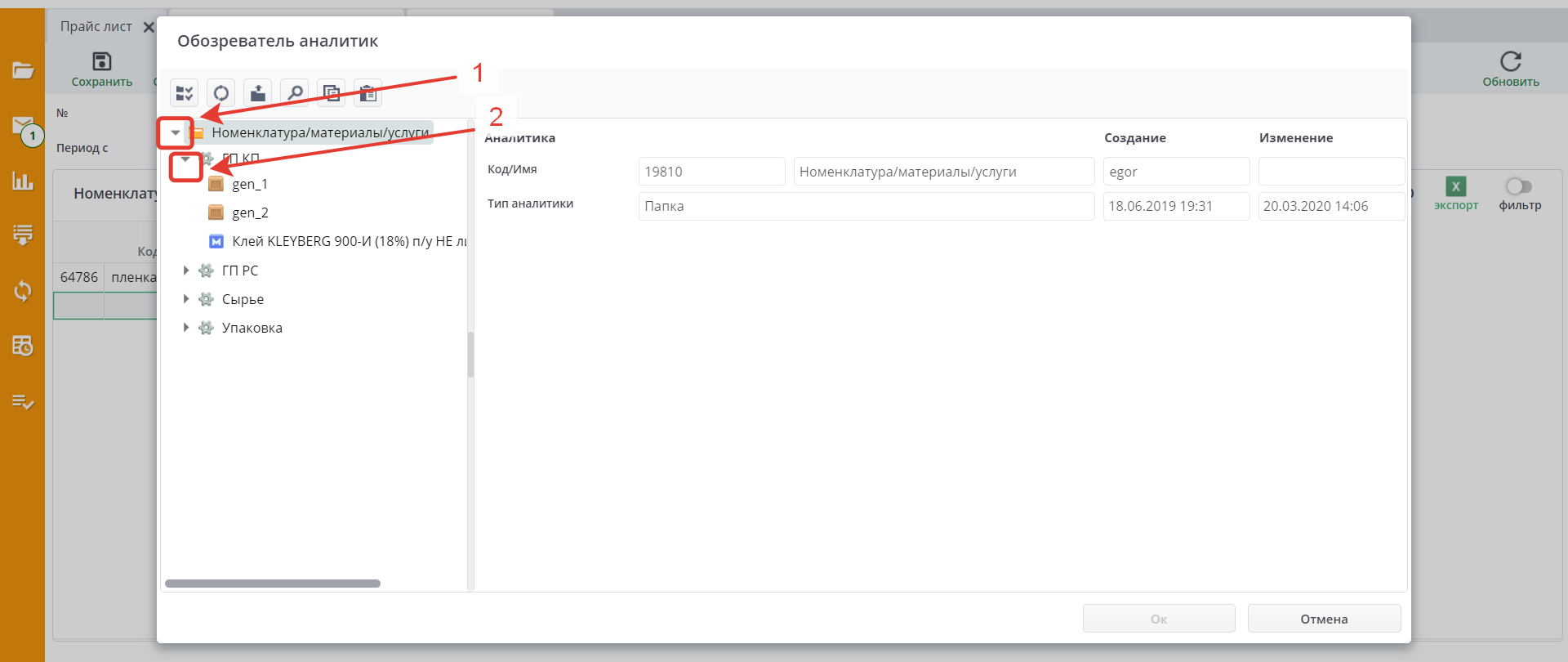Viewport: 1568px width, 662px height.
Task: Click the blue M icon of Клей KLEYBERG
Action: click(x=216, y=241)
